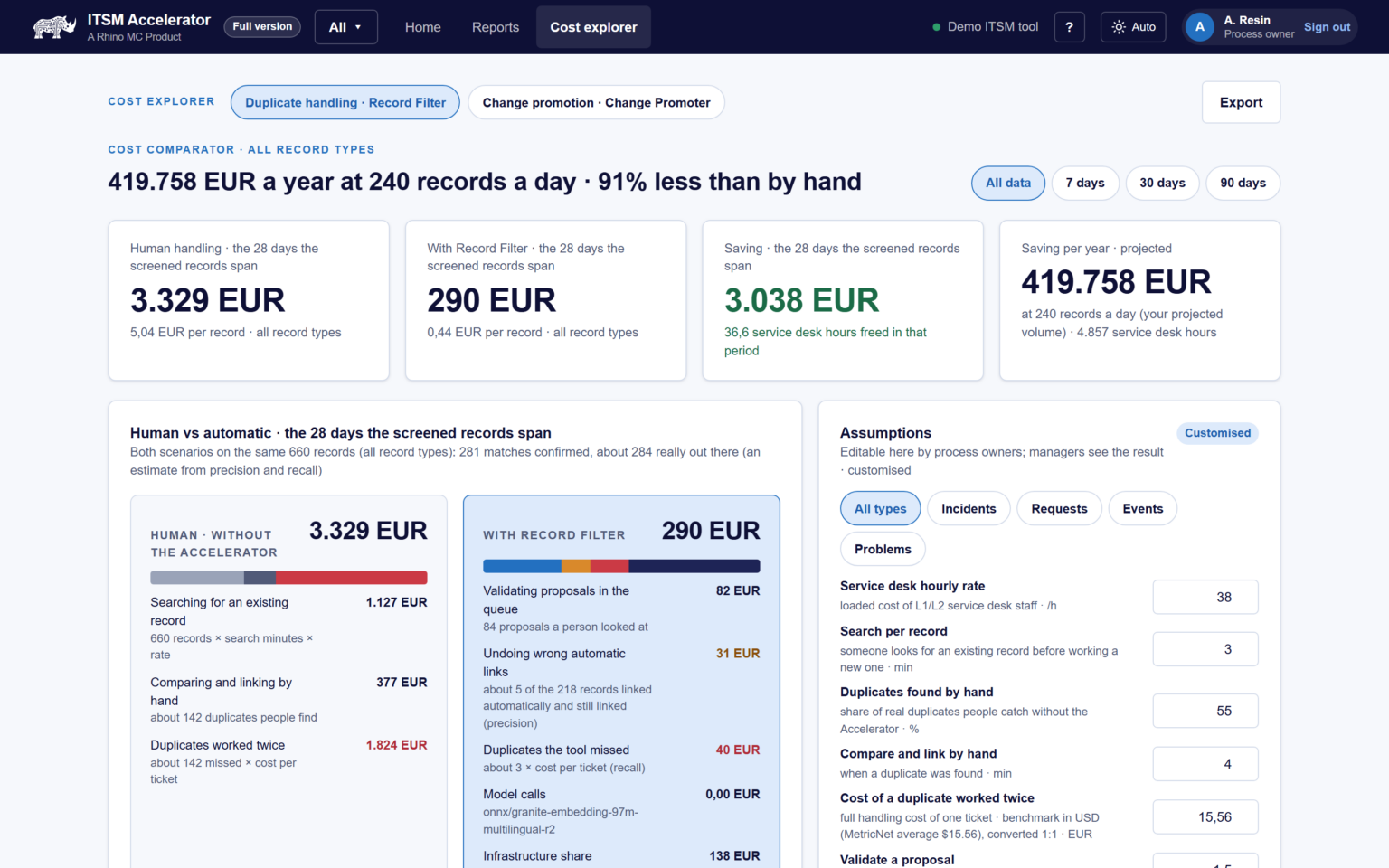
Task: Open the All record type dropdown
Action: pyautogui.click(x=345, y=27)
